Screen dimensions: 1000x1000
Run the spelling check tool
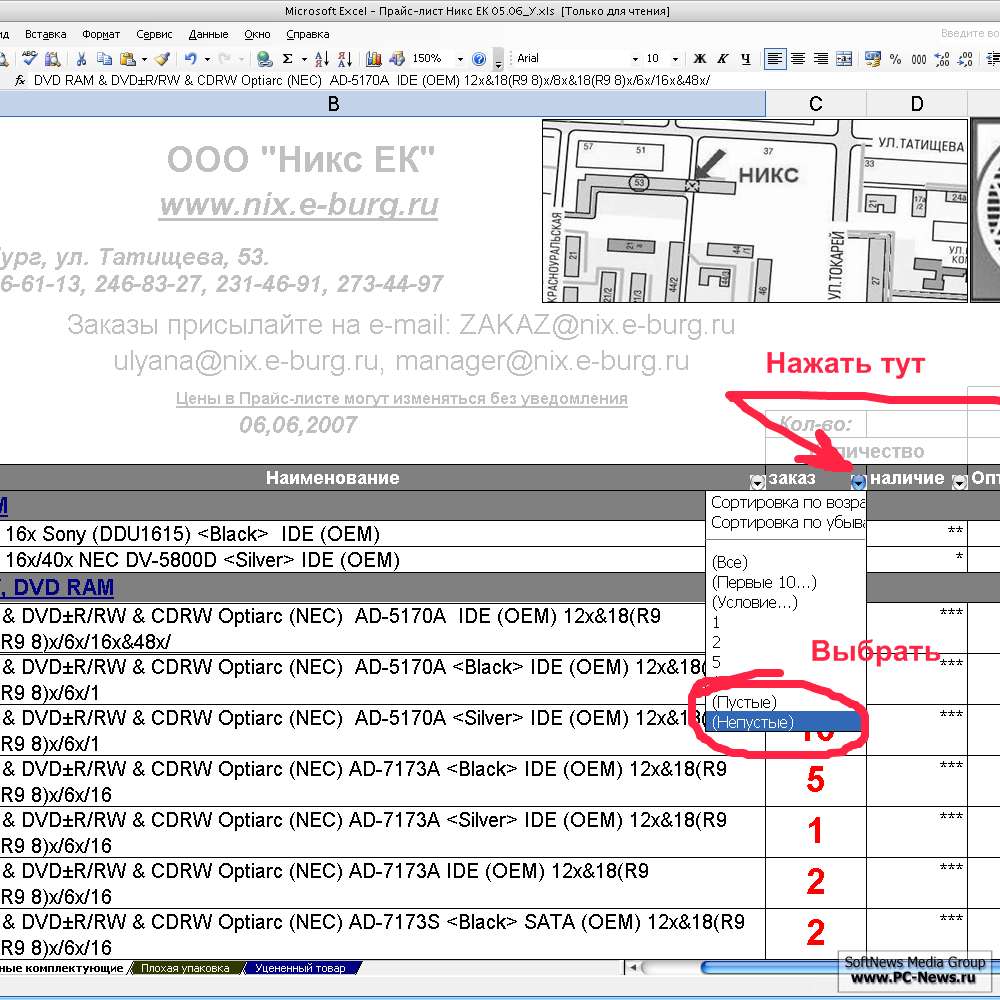pos(29,59)
